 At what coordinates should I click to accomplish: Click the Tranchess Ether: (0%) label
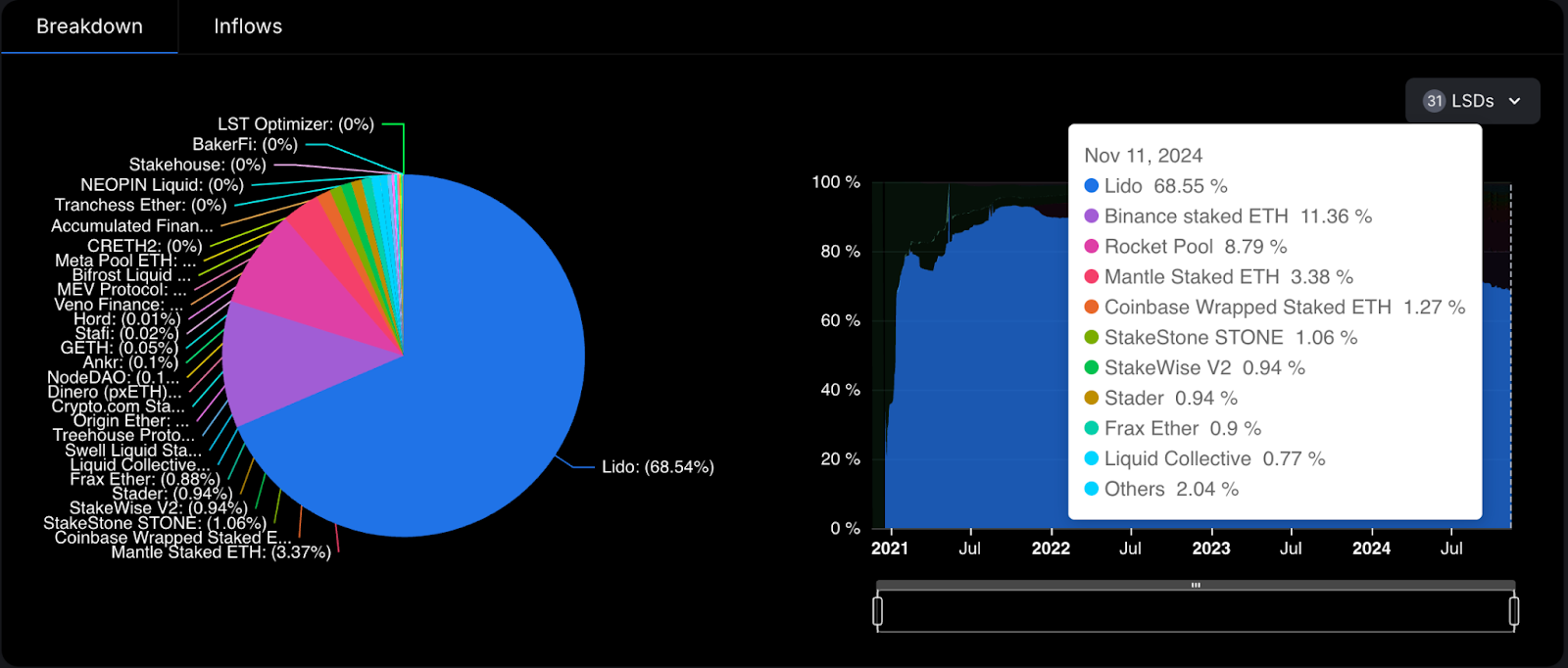[x=140, y=205]
